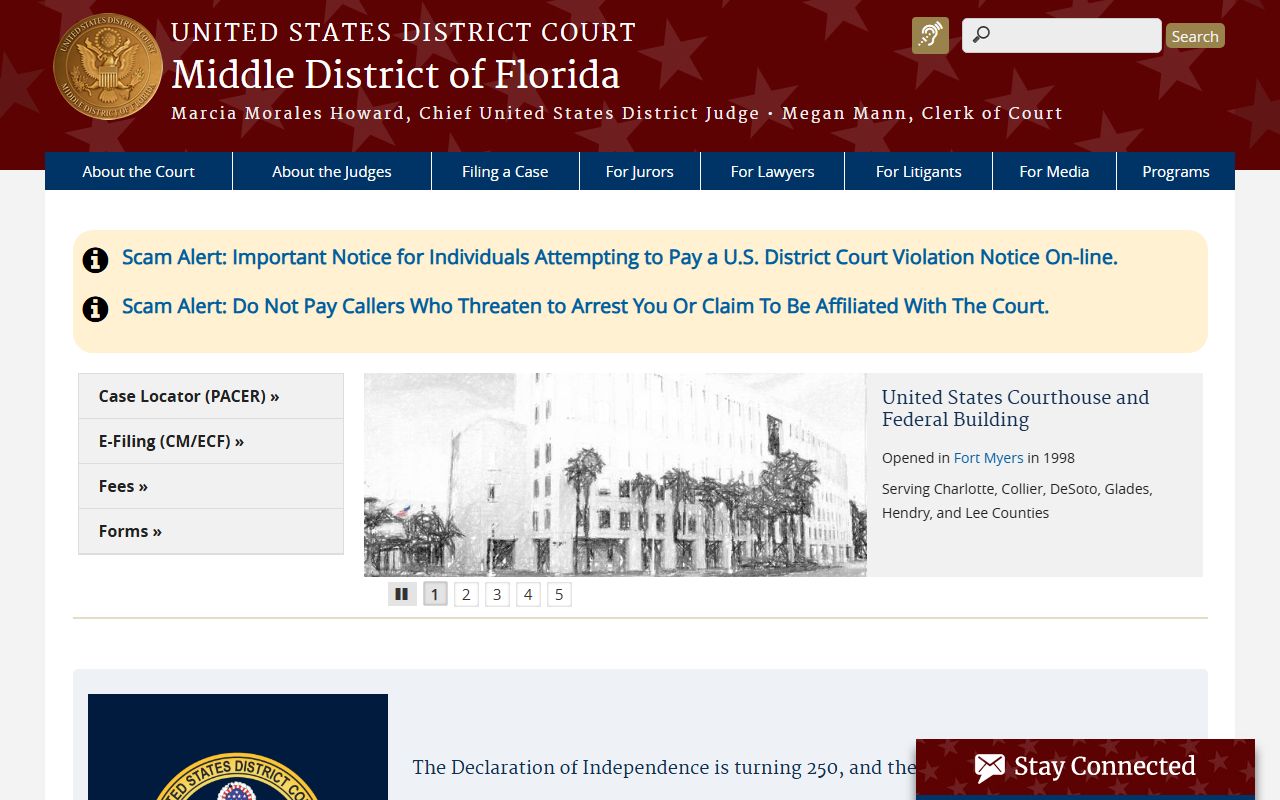
Task: Click the courthouse sketch image
Action: (x=615, y=475)
